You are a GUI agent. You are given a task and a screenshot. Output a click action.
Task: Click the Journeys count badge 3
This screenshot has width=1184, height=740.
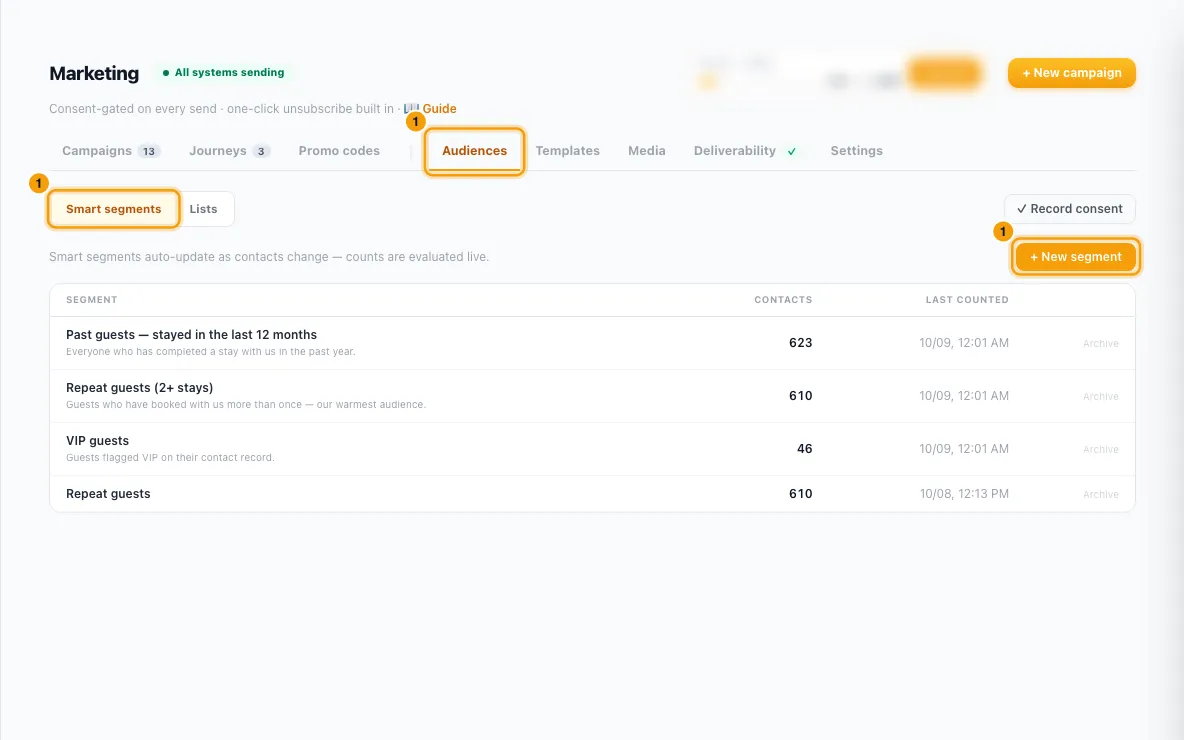click(261, 151)
